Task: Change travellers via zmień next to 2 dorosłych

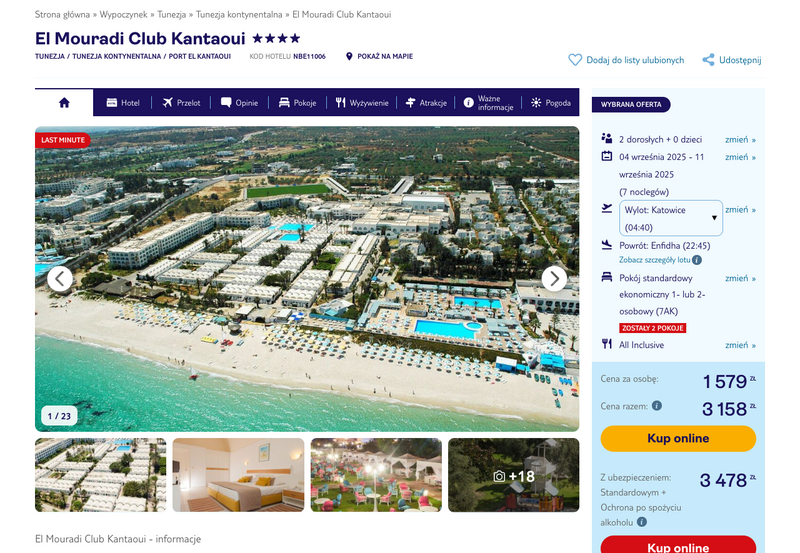Action: click(x=740, y=140)
